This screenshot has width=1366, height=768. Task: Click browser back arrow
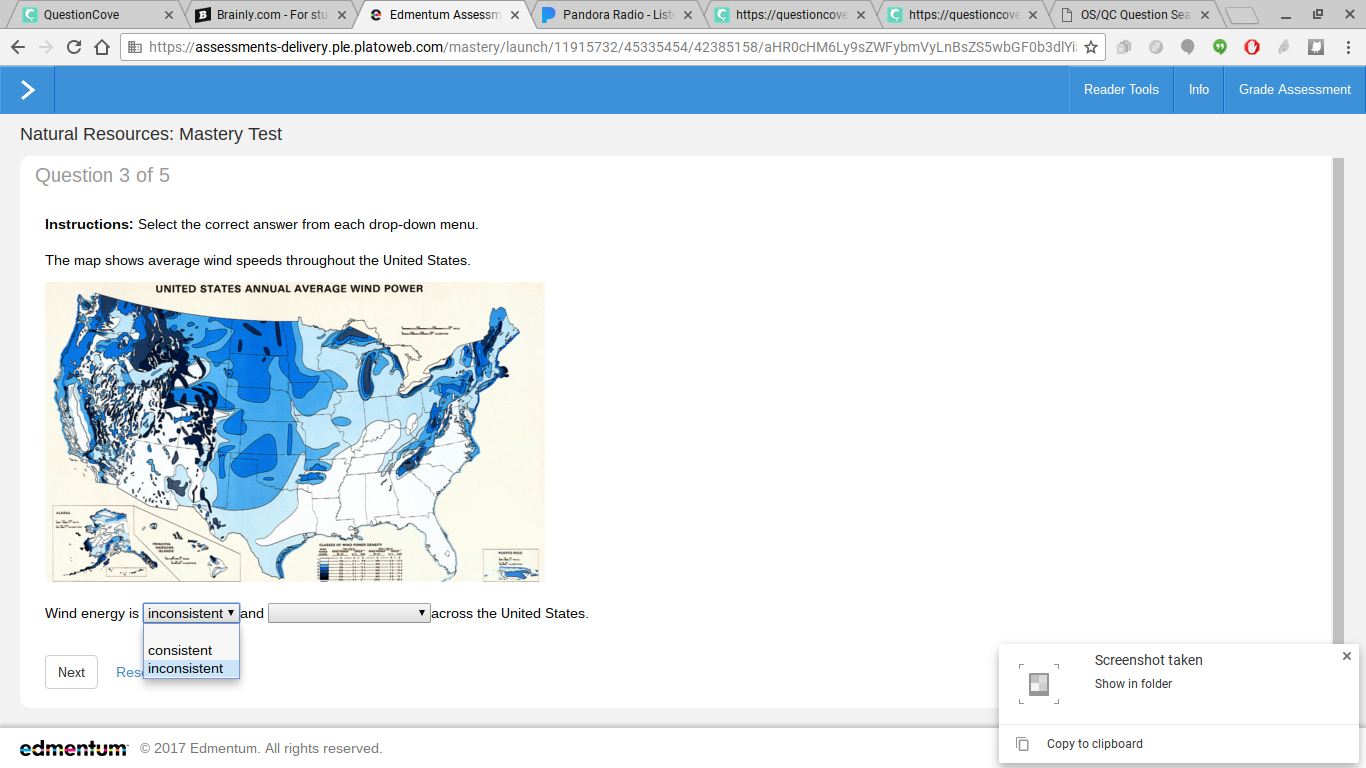pos(18,47)
